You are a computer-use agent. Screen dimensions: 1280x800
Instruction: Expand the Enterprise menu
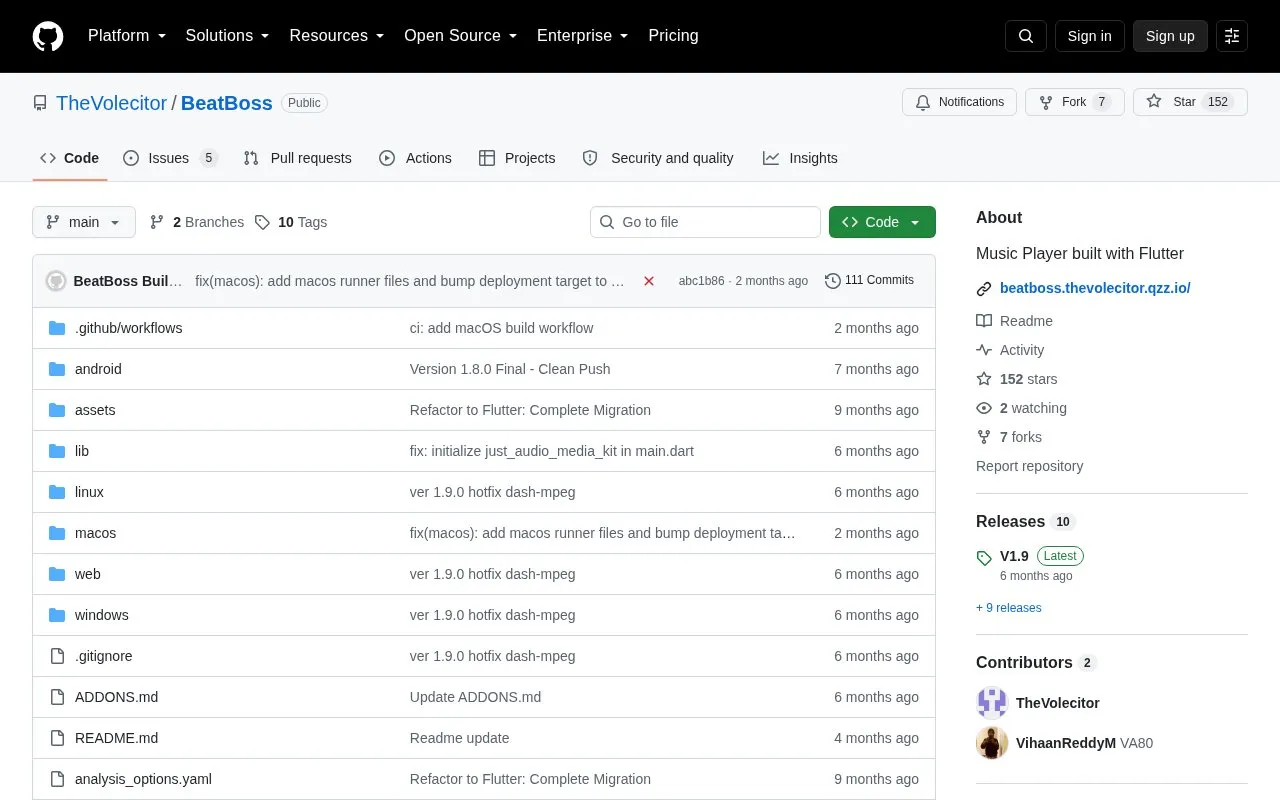coord(583,36)
